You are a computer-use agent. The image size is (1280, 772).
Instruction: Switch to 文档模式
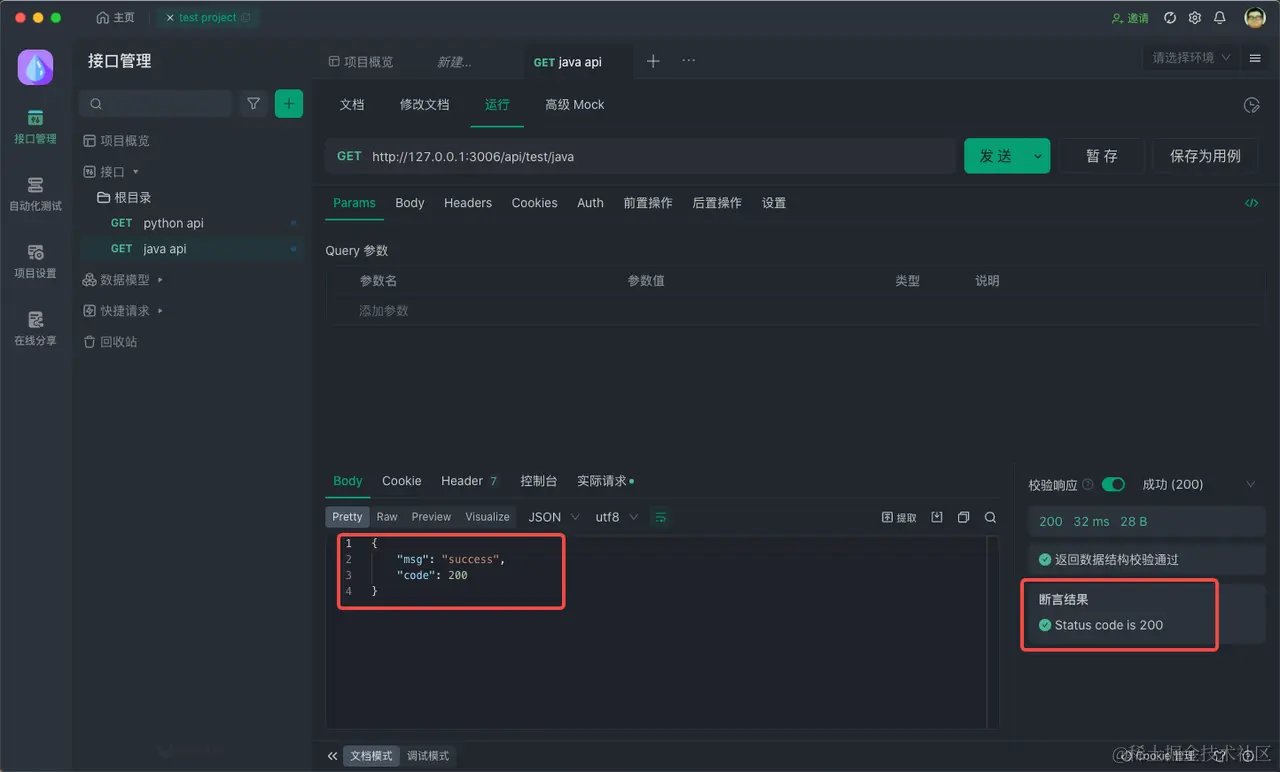371,756
